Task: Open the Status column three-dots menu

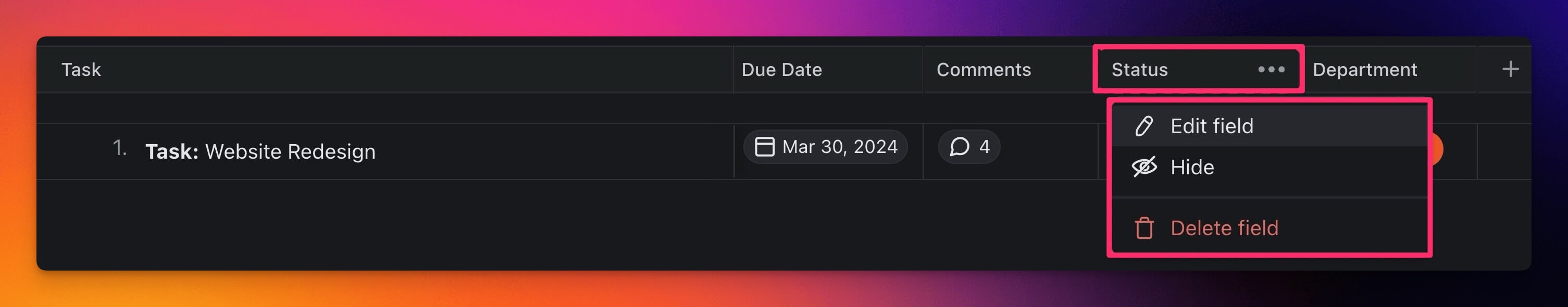Action: click(1271, 69)
